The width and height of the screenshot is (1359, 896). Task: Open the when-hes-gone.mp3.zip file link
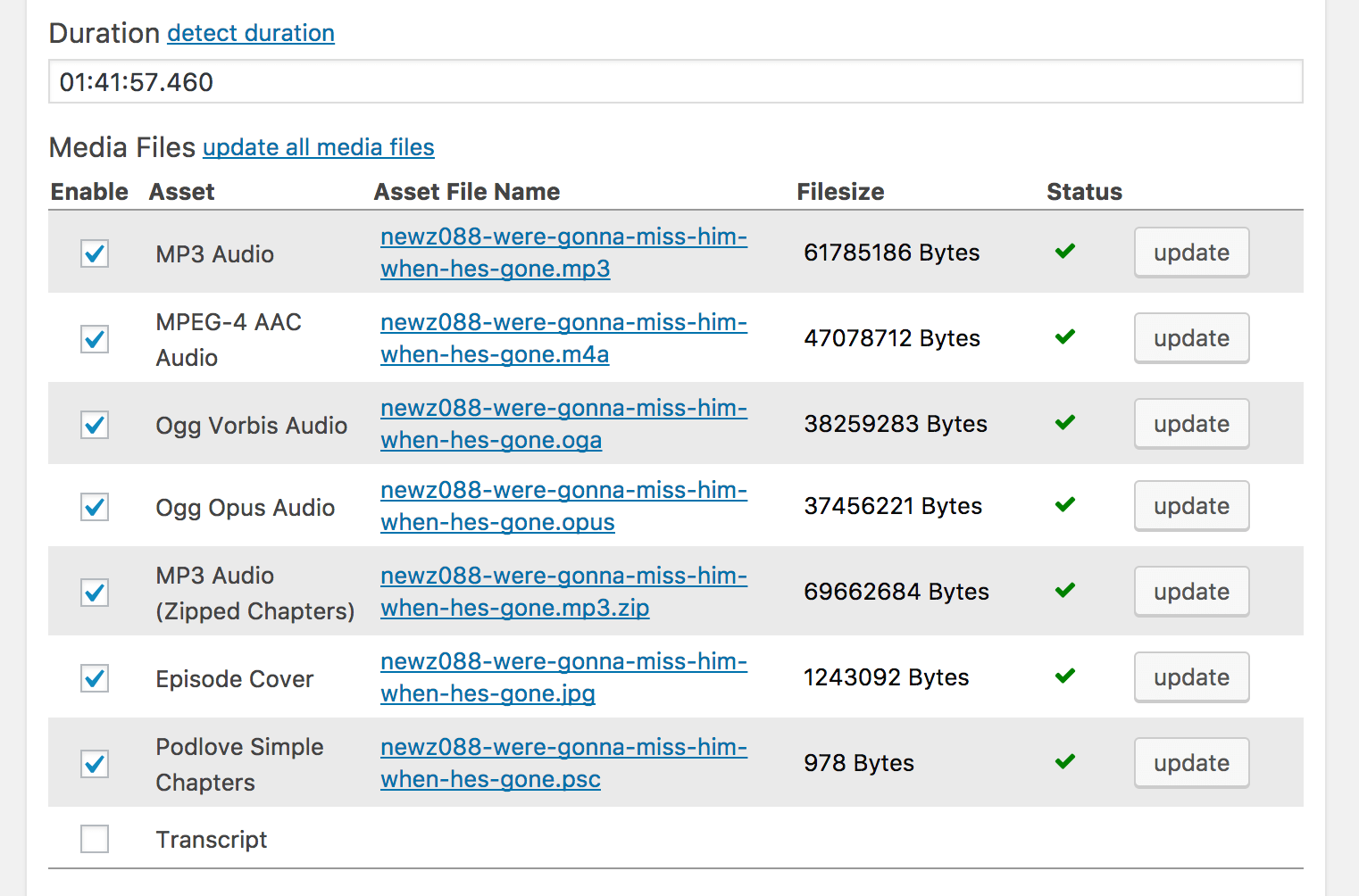[564, 592]
